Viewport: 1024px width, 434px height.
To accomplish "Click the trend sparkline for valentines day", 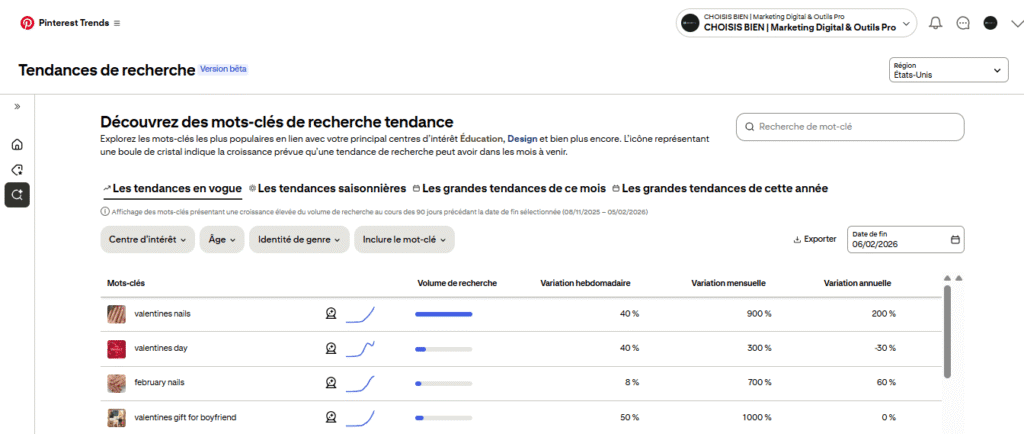I will (x=360, y=349).
